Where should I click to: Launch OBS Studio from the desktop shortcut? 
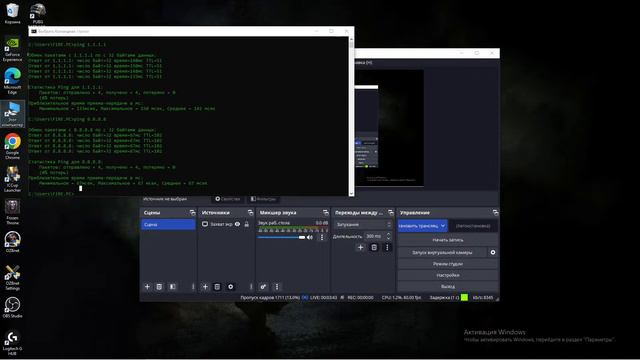point(12,307)
